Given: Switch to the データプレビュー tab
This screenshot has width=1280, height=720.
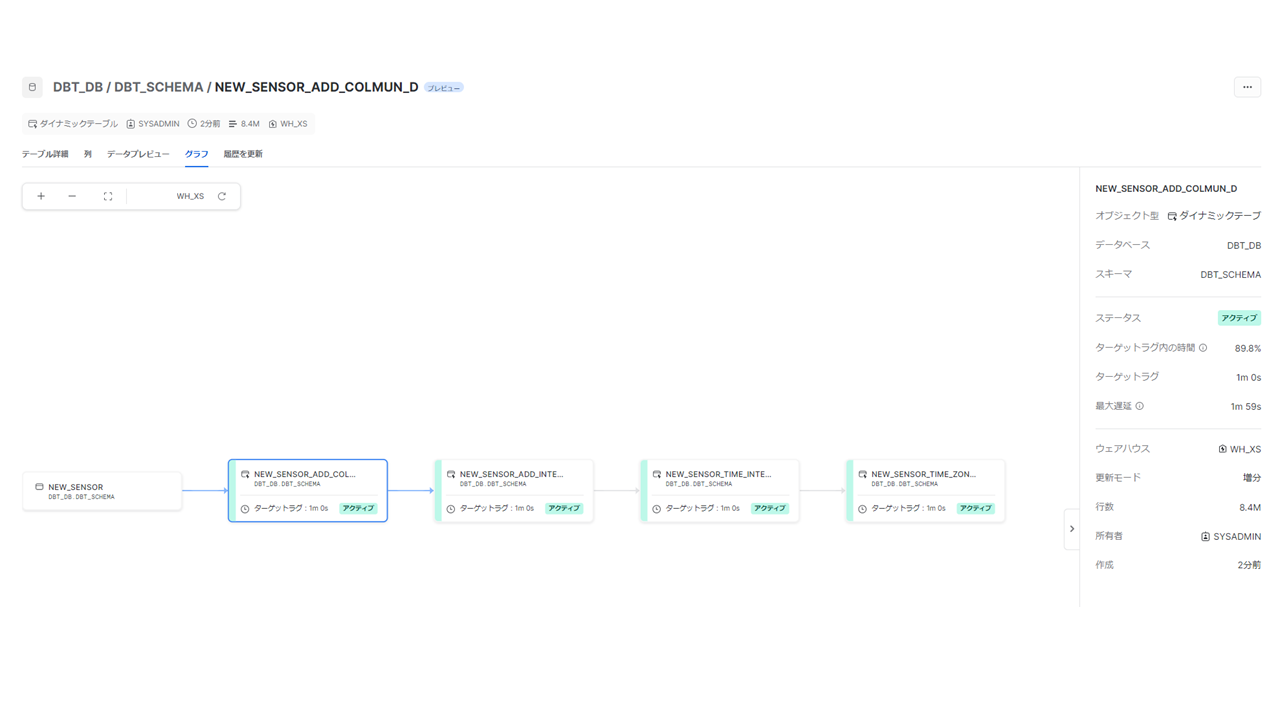Looking at the screenshot, I should (x=138, y=154).
